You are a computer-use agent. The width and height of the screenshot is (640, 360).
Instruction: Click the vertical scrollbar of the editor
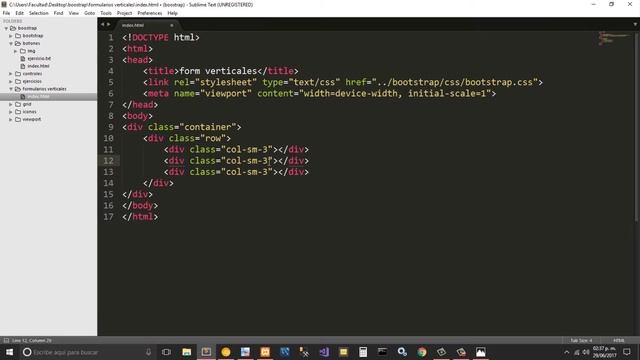636,127
